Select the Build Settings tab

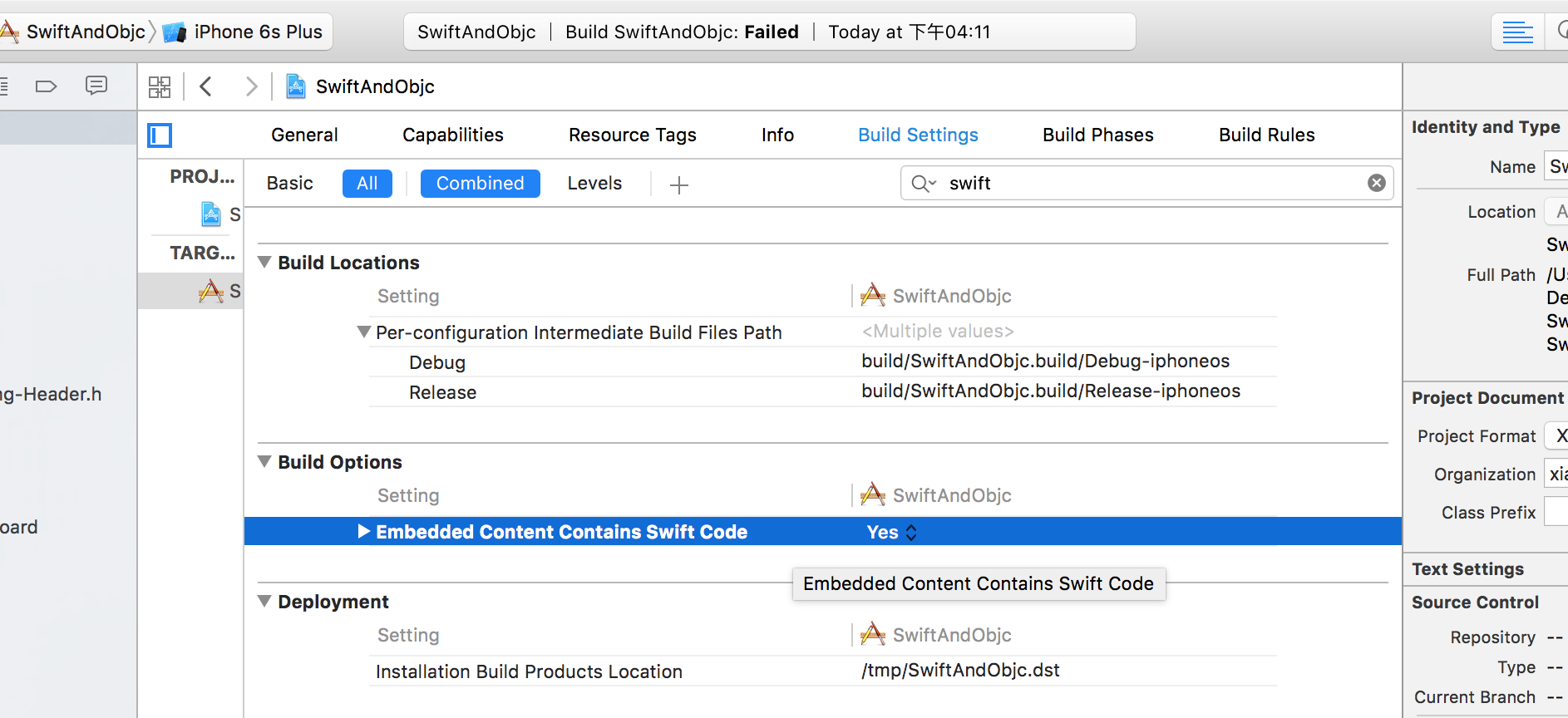pos(918,135)
